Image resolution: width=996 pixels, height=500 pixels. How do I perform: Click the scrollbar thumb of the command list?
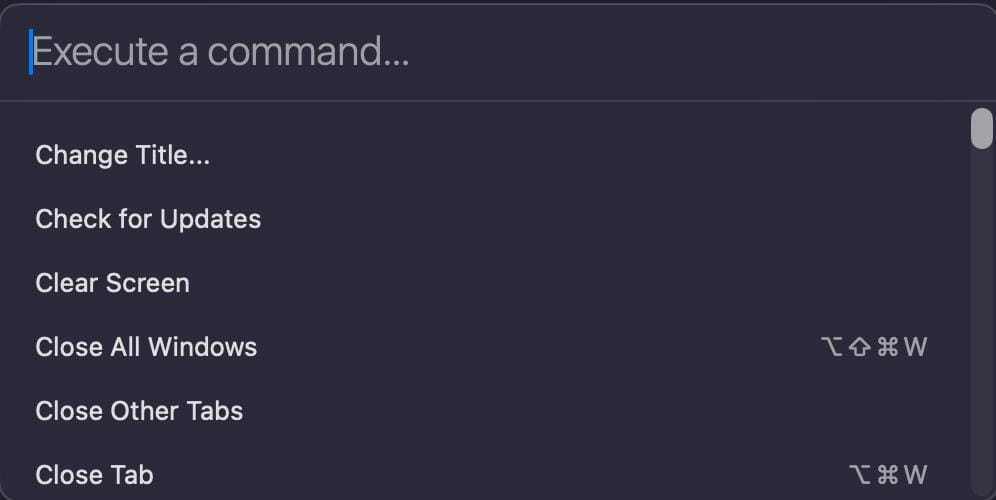[981, 129]
